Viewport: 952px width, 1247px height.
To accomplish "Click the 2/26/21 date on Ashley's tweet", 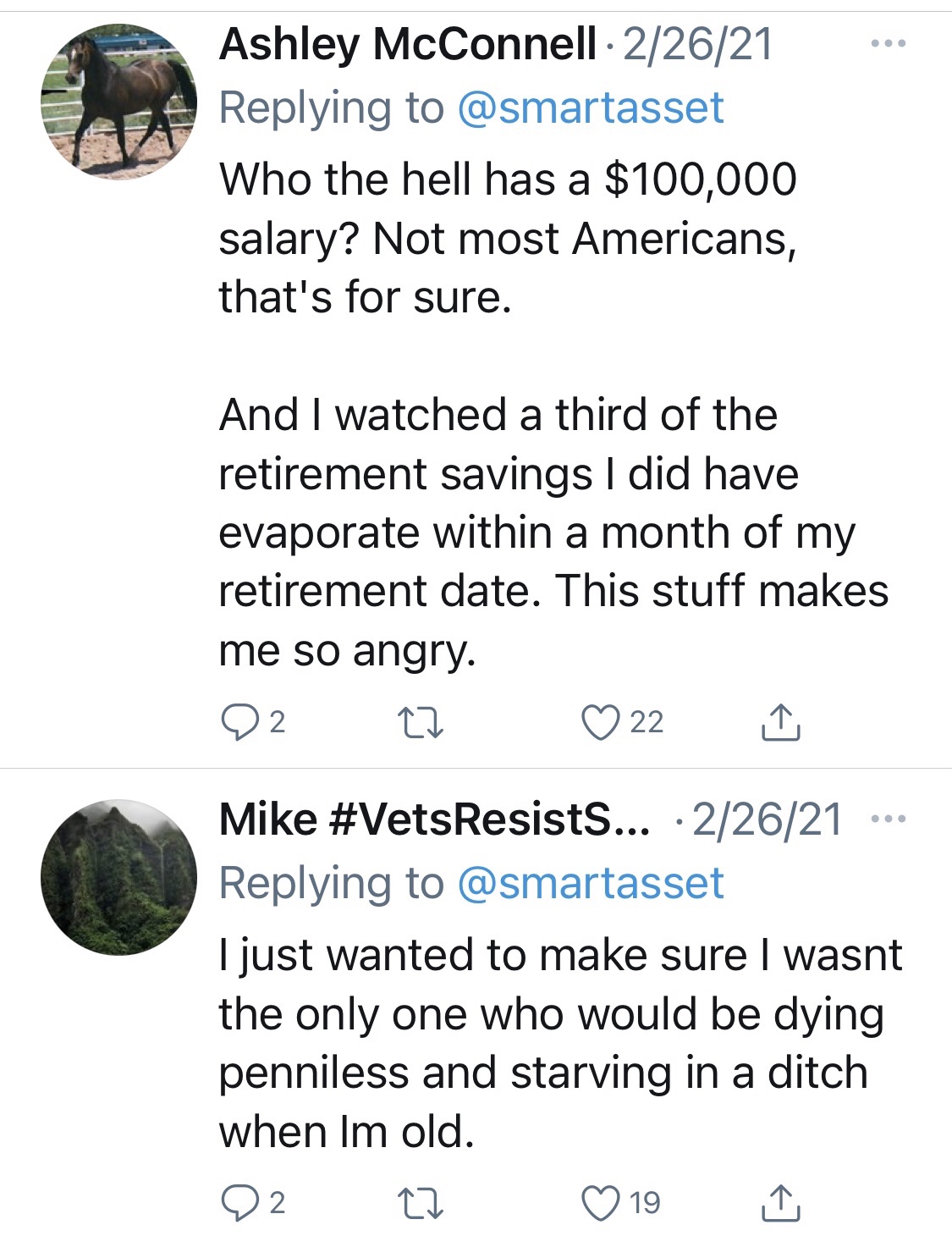I will coord(698,45).
